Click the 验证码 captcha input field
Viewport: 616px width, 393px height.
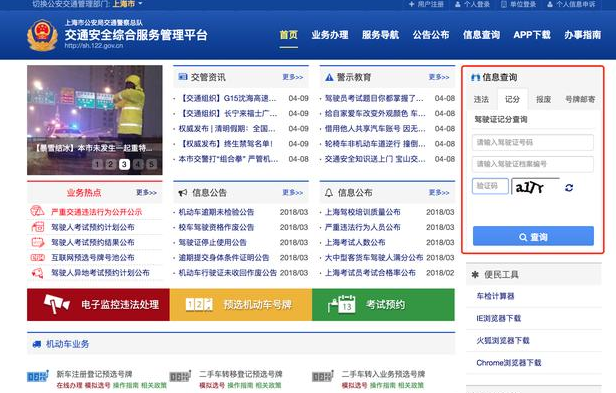point(490,186)
